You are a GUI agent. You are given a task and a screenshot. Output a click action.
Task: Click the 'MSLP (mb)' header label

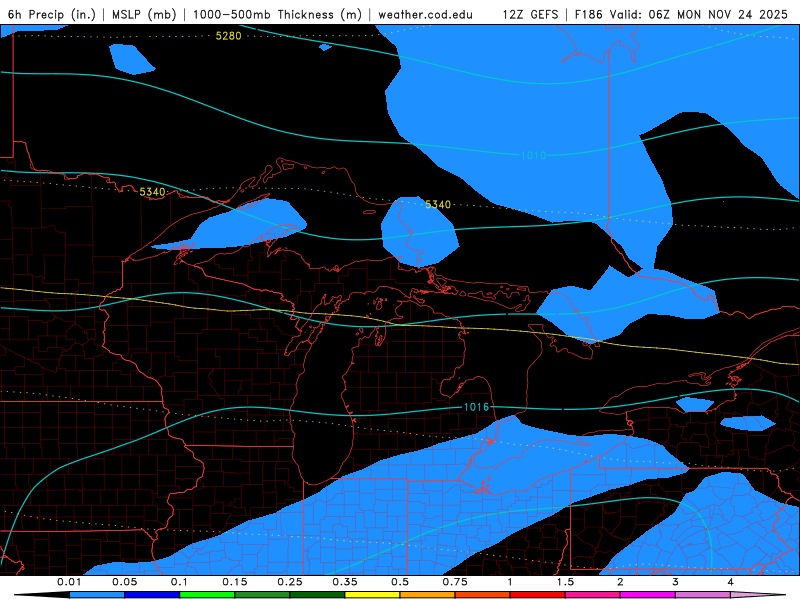point(144,15)
